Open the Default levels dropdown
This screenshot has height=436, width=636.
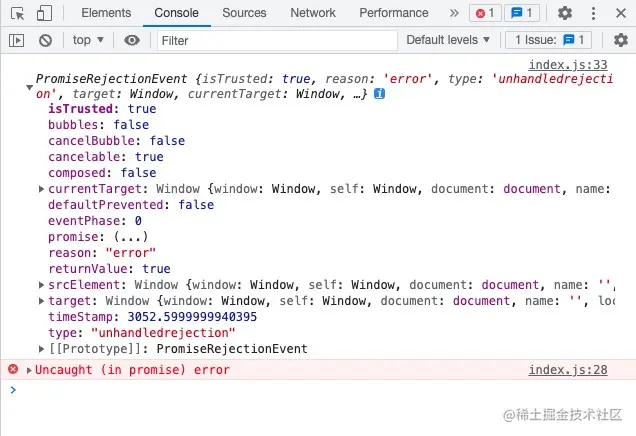(x=448, y=40)
